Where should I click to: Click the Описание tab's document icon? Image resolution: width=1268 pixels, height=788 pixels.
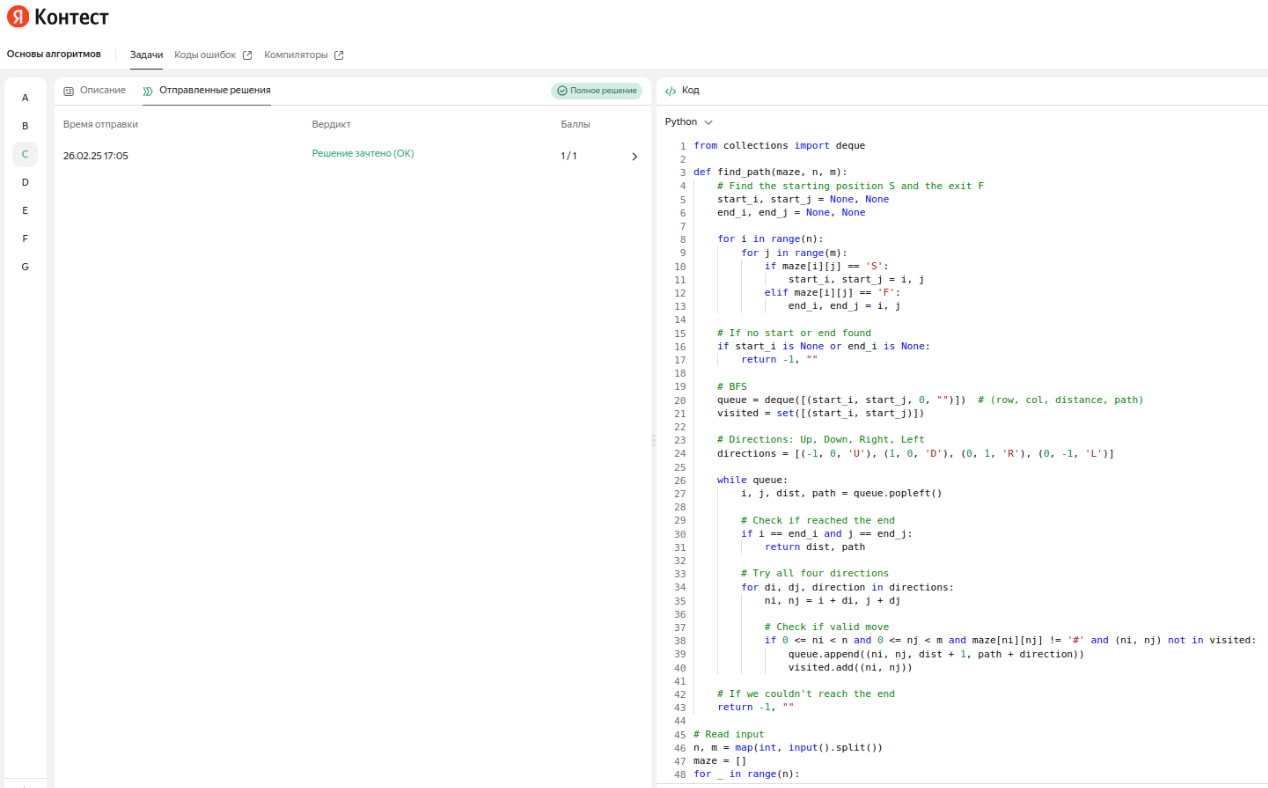point(68,91)
